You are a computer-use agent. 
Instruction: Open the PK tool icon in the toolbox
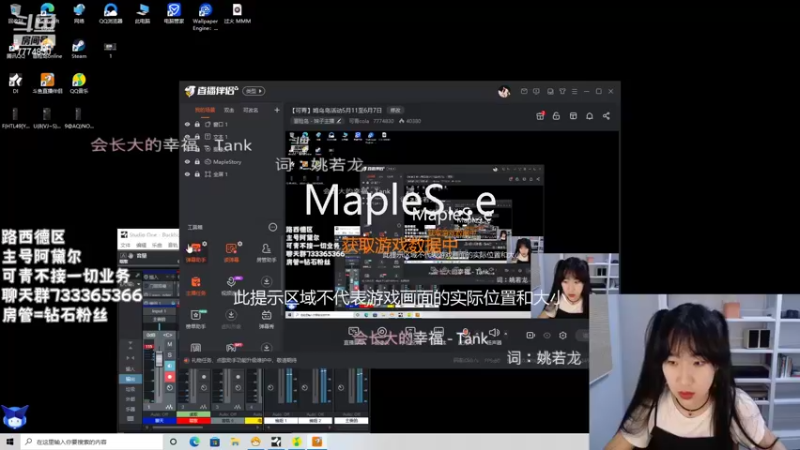[x=231, y=348]
